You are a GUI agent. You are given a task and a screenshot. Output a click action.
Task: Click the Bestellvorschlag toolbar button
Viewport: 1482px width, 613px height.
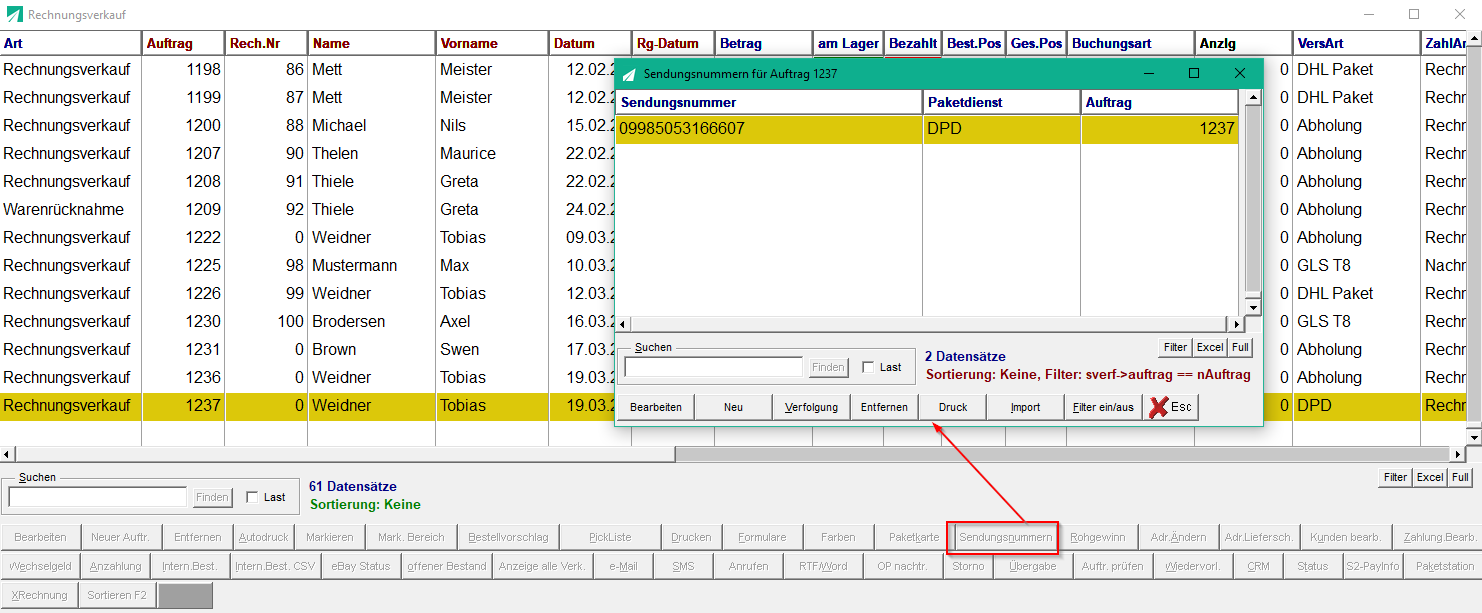[508, 537]
